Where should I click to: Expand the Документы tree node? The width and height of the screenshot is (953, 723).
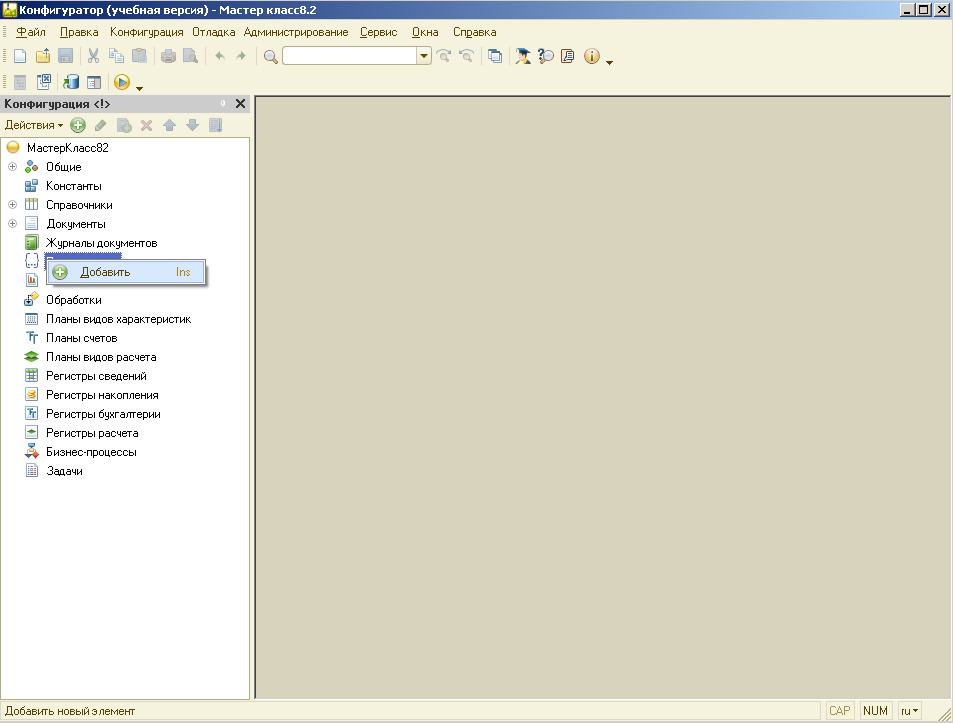click(12, 224)
